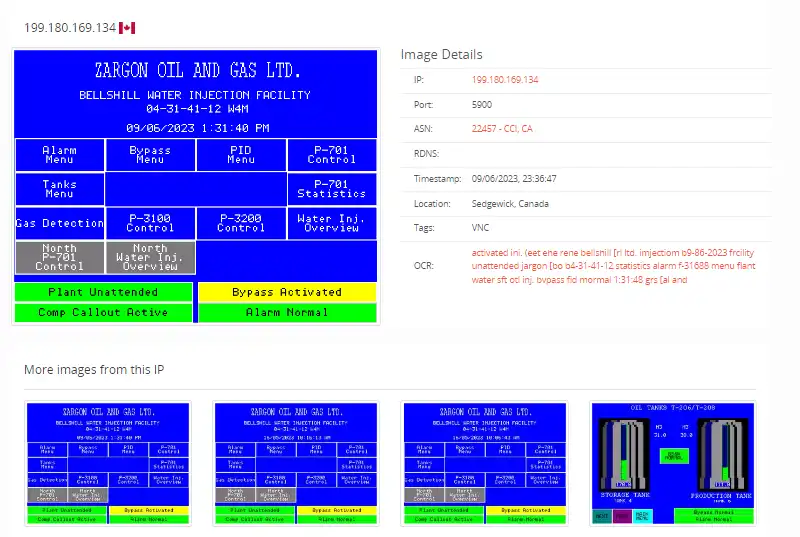The width and height of the screenshot is (800, 537).
Task: Open the second Zargon thumbnail under More images
Action: pyautogui.click(x=296, y=464)
